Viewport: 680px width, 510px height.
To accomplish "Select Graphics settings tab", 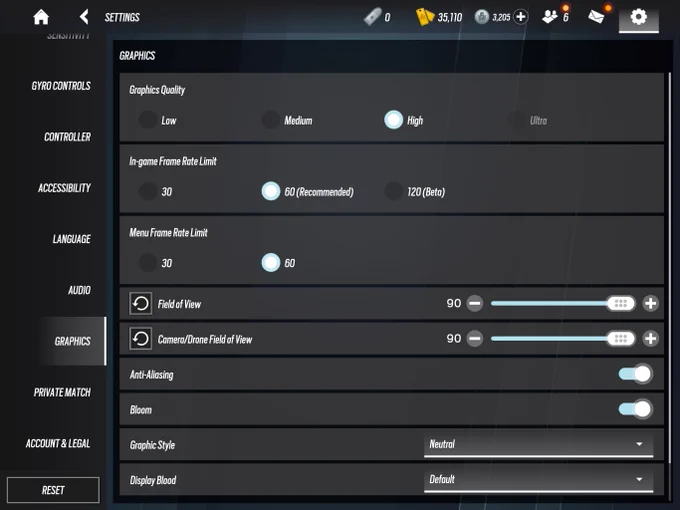I will 72,341.
